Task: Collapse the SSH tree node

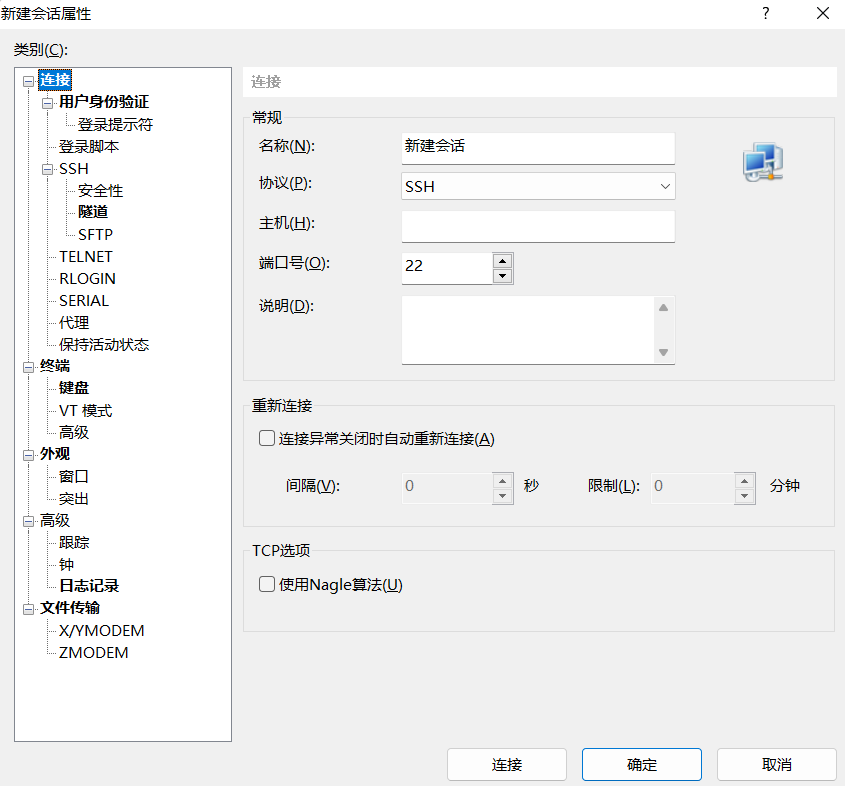Action: pos(47,169)
